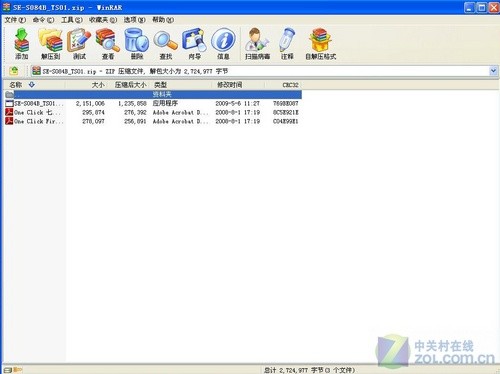Click the View (查看) toolbar icon
This screenshot has width=500, height=374.
point(108,44)
